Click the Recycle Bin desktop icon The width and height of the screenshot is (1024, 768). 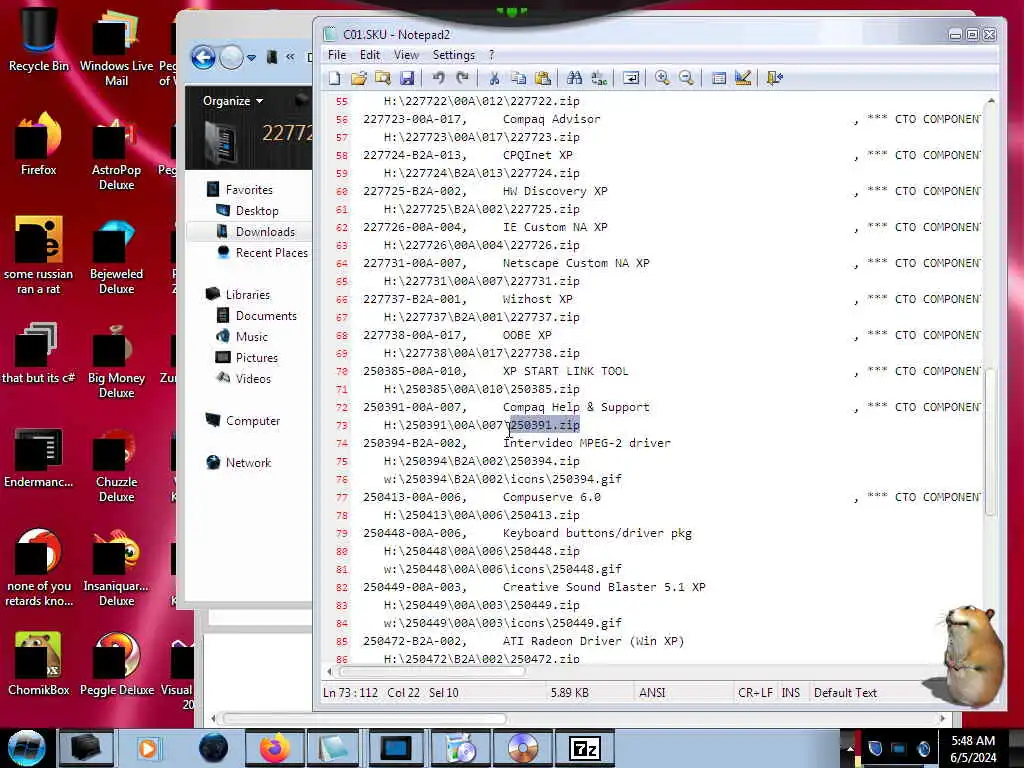point(39,39)
